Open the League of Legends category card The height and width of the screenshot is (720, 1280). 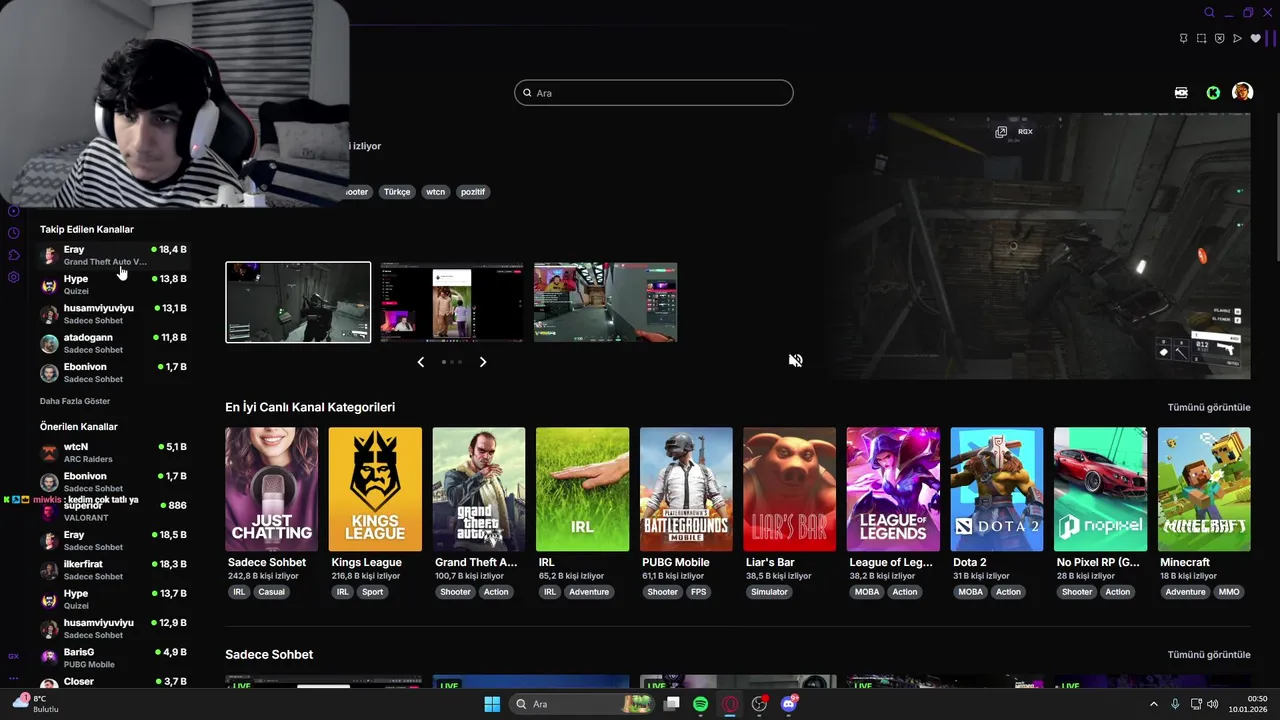[x=893, y=489]
